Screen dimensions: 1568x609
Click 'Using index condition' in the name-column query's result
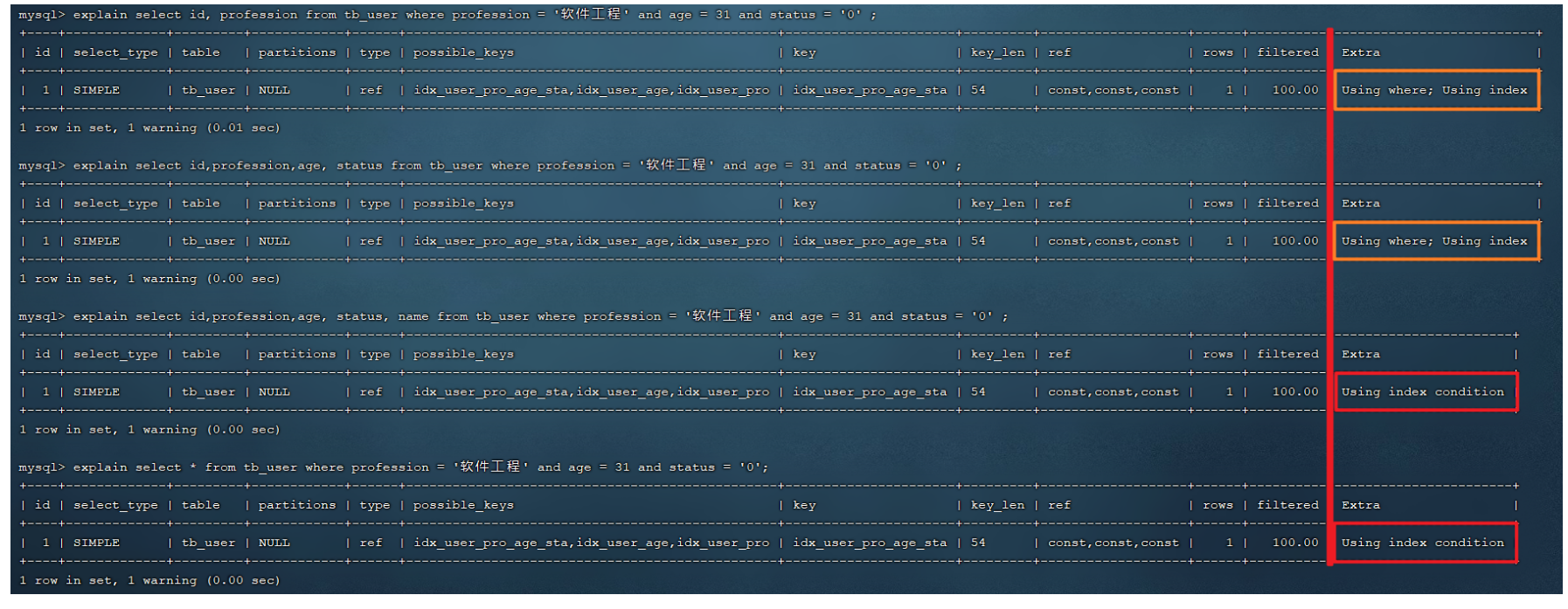(1423, 392)
